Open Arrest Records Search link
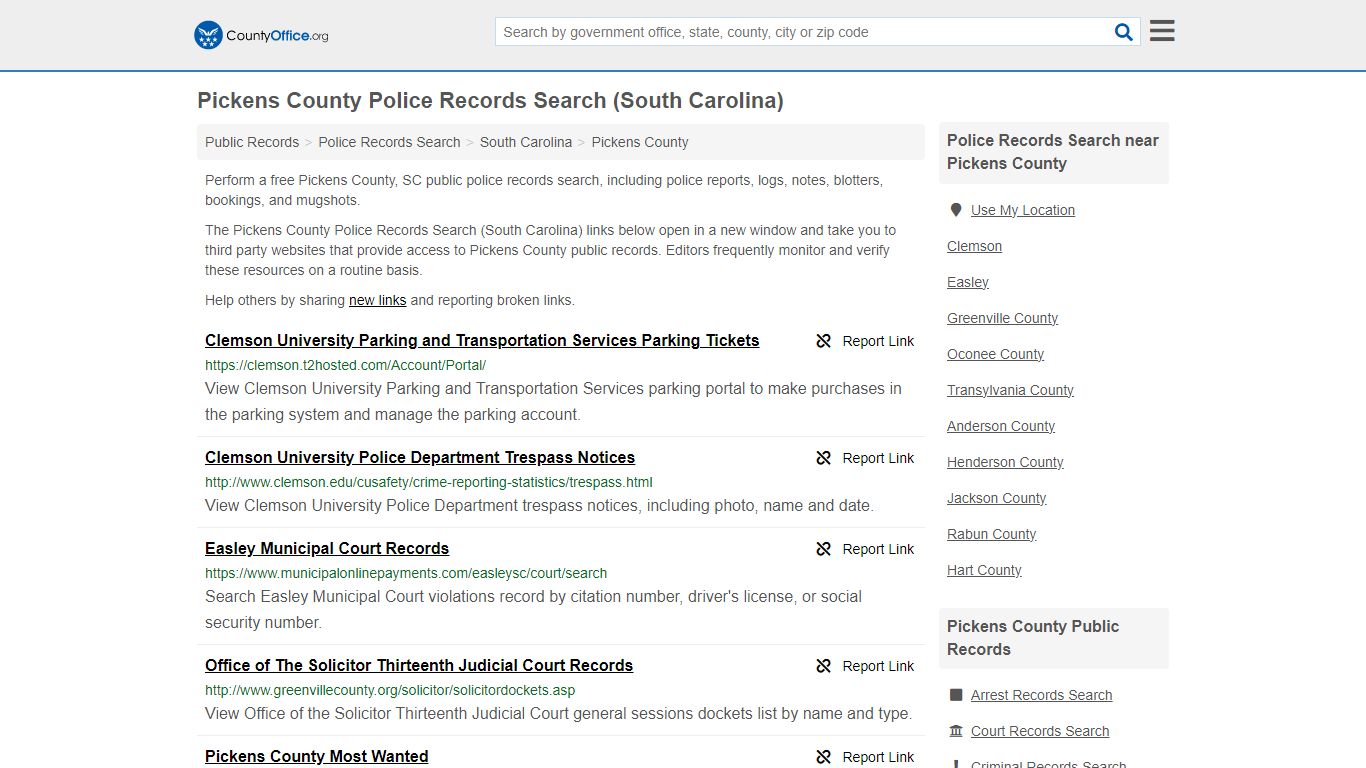This screenshot has height=768, width=1366. click(x=1041, y=695)
